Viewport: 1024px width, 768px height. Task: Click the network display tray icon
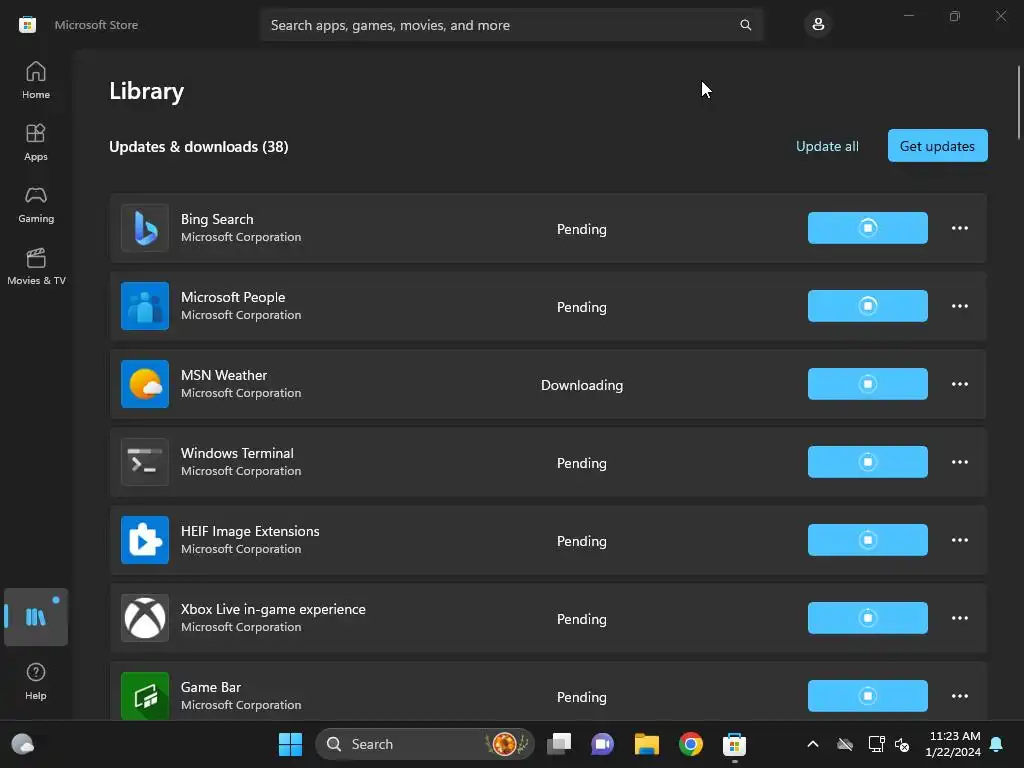[x=876, y=744]
